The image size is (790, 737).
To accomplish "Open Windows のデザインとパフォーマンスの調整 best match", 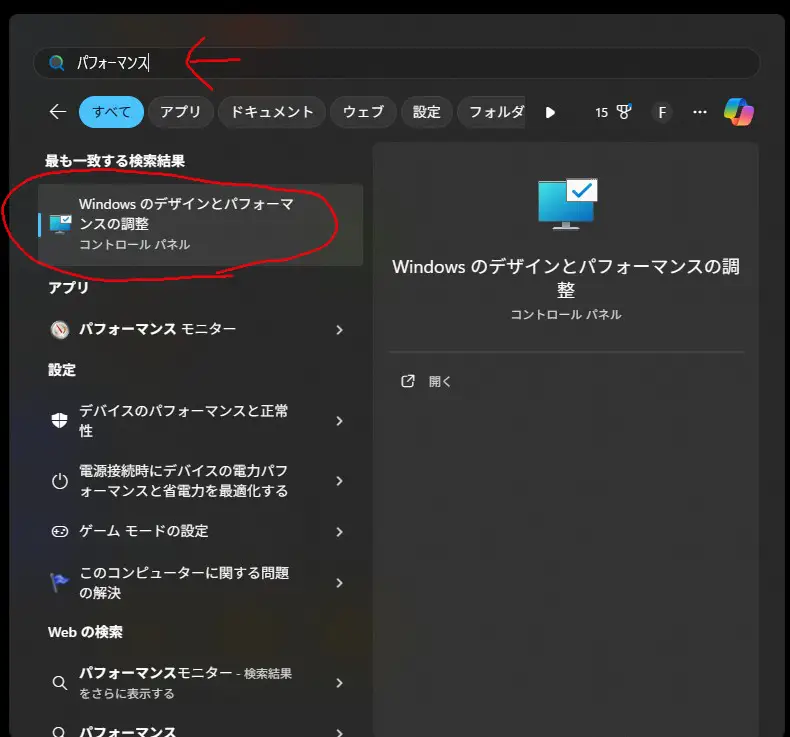I will click(x=201, y=224).
